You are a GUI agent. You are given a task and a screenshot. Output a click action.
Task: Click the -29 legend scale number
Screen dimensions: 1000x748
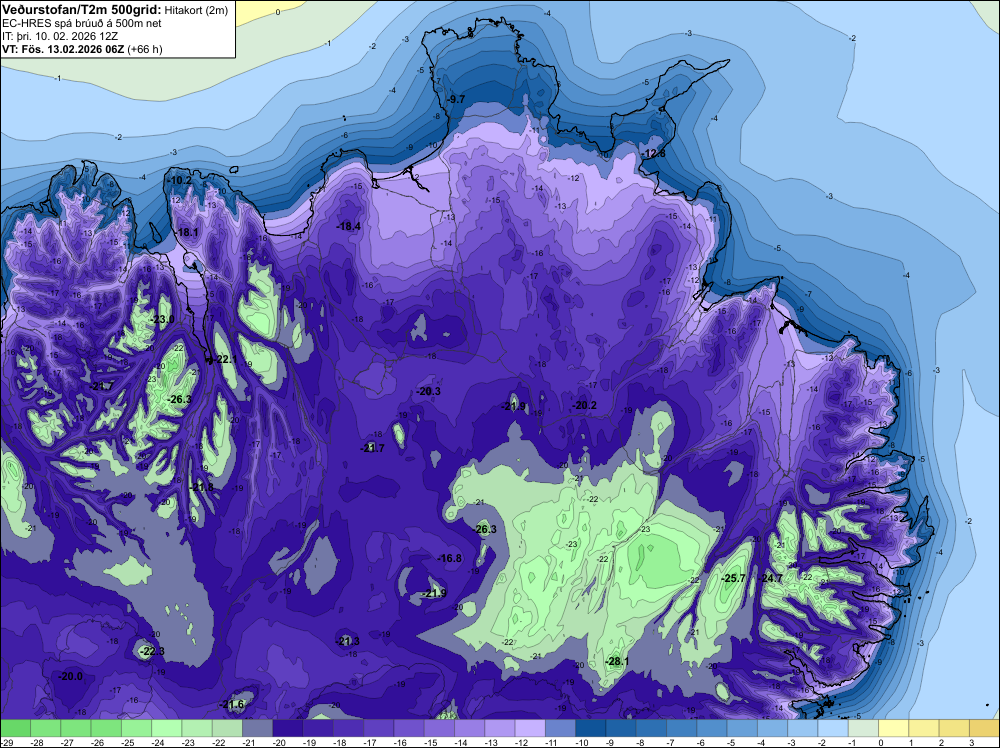pos(6,742)
